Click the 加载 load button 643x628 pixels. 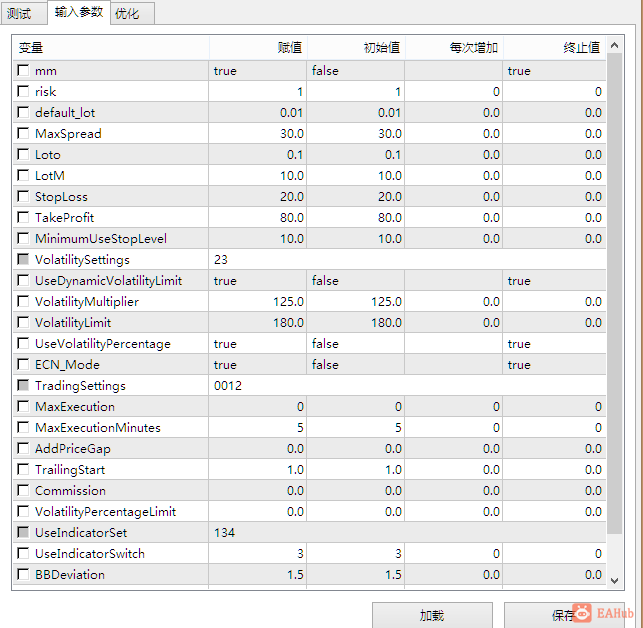[432, 615]
